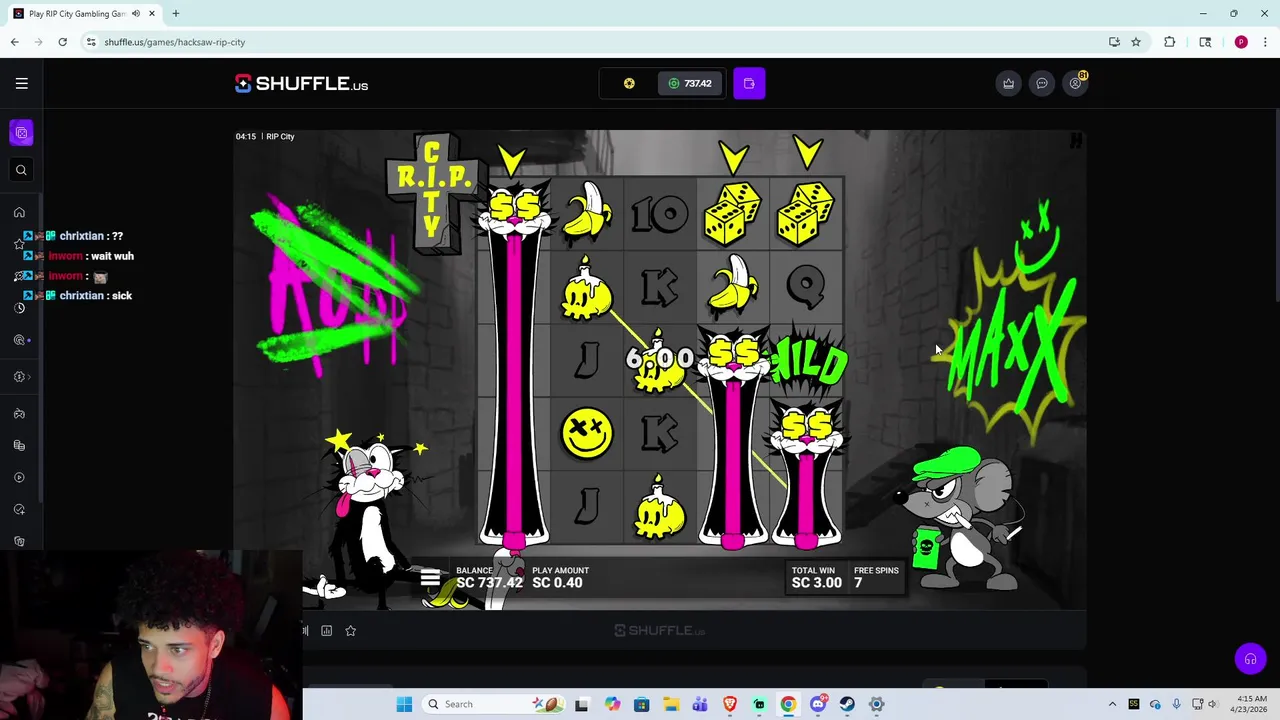This screenshot has height=720, width=1280.
Task: Select the gold coin currency toggle
Action: 629,83
